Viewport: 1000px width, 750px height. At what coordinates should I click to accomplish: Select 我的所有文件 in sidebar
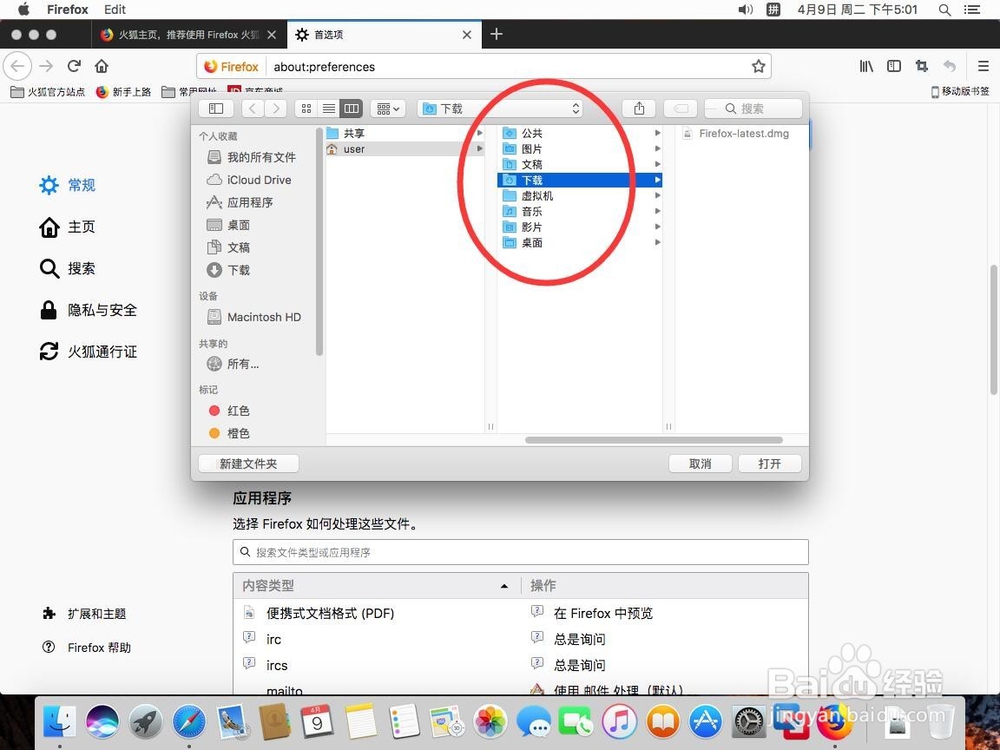click(251, 157)
